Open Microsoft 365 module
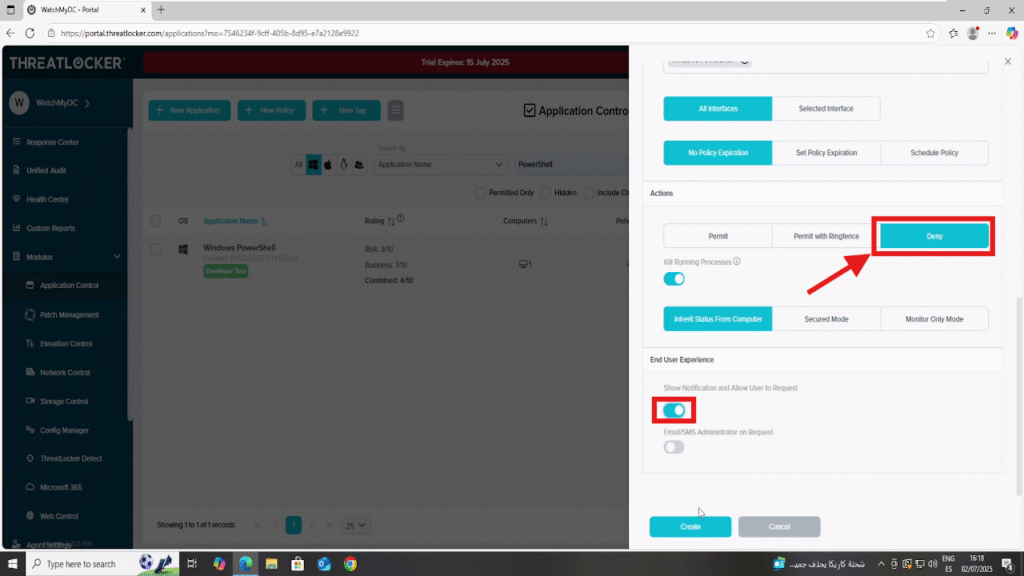 tap(61, 487)
